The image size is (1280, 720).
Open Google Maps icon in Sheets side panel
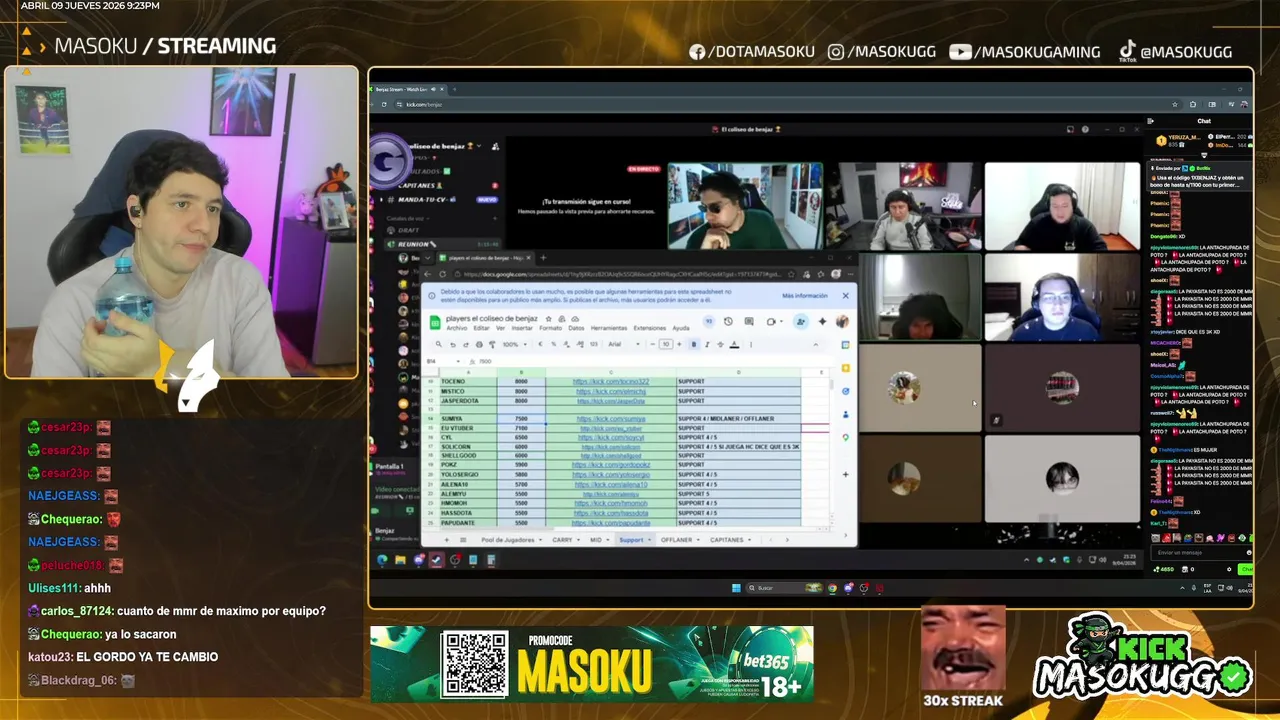(845, 437)
